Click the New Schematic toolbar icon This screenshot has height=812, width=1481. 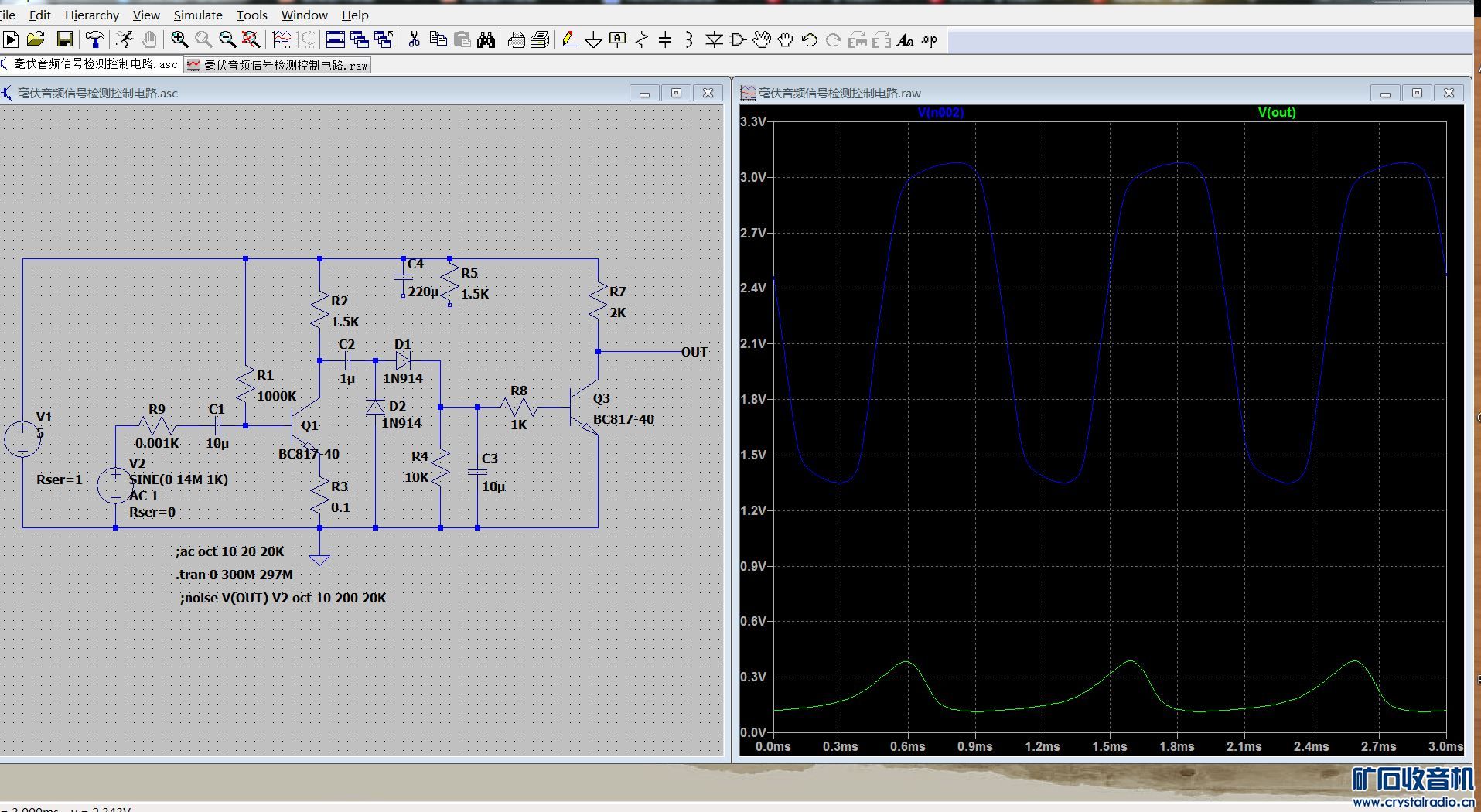click(x=11, y=39)
